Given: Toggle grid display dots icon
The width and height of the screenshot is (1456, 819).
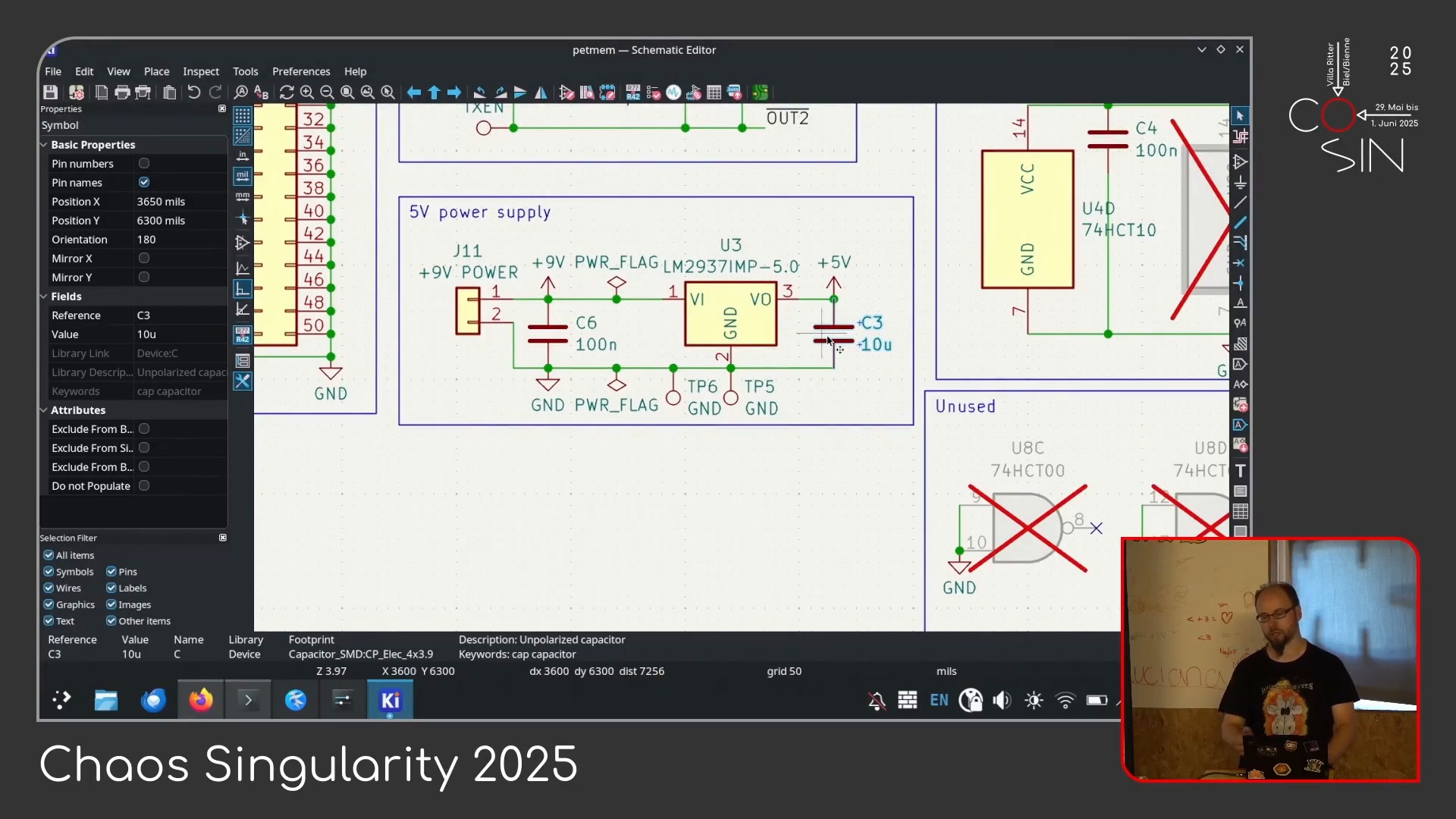Looking at the screenshot, I should coord(242,116).
